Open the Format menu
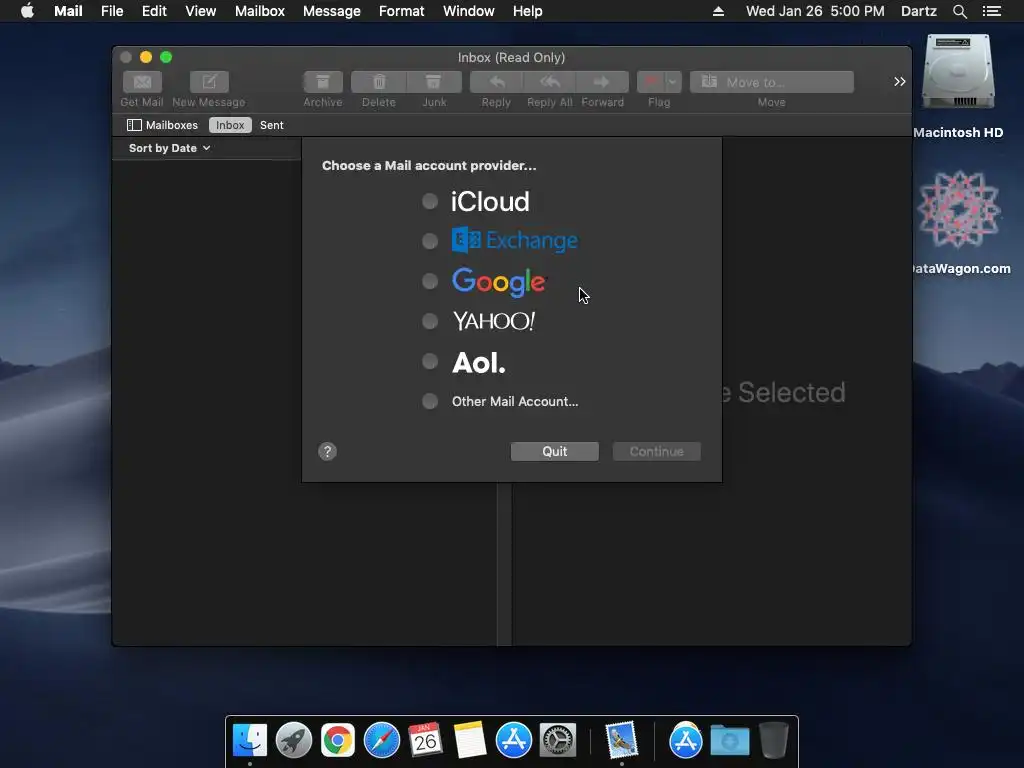The width and height of the screenshot is (1024, 768). point(402,11)
